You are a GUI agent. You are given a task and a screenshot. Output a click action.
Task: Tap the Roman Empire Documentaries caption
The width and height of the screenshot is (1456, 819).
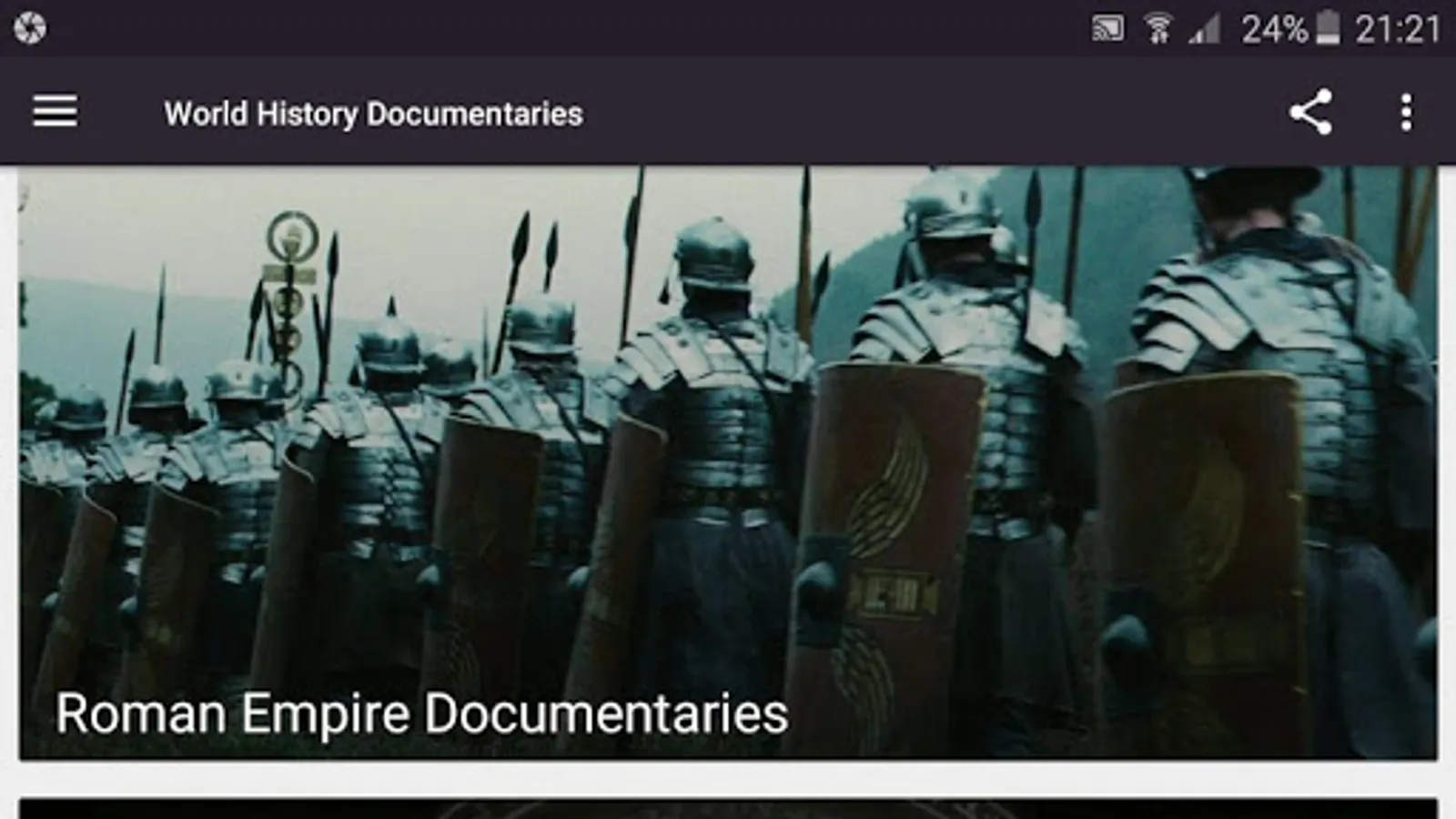coord(422,713)
